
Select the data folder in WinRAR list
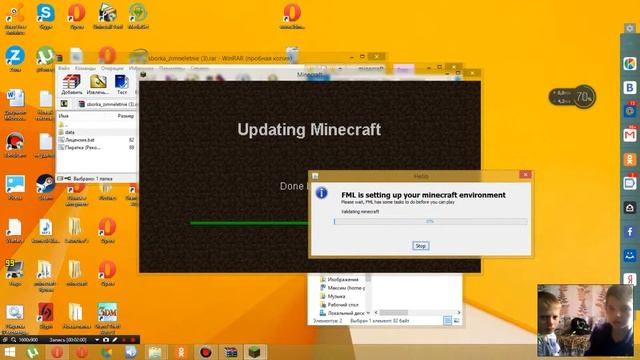(x=97, y=132)
